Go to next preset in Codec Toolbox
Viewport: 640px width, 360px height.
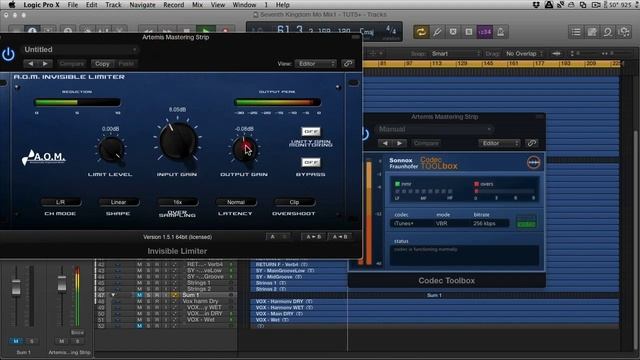pyautogui.click(x=400, y=143)
